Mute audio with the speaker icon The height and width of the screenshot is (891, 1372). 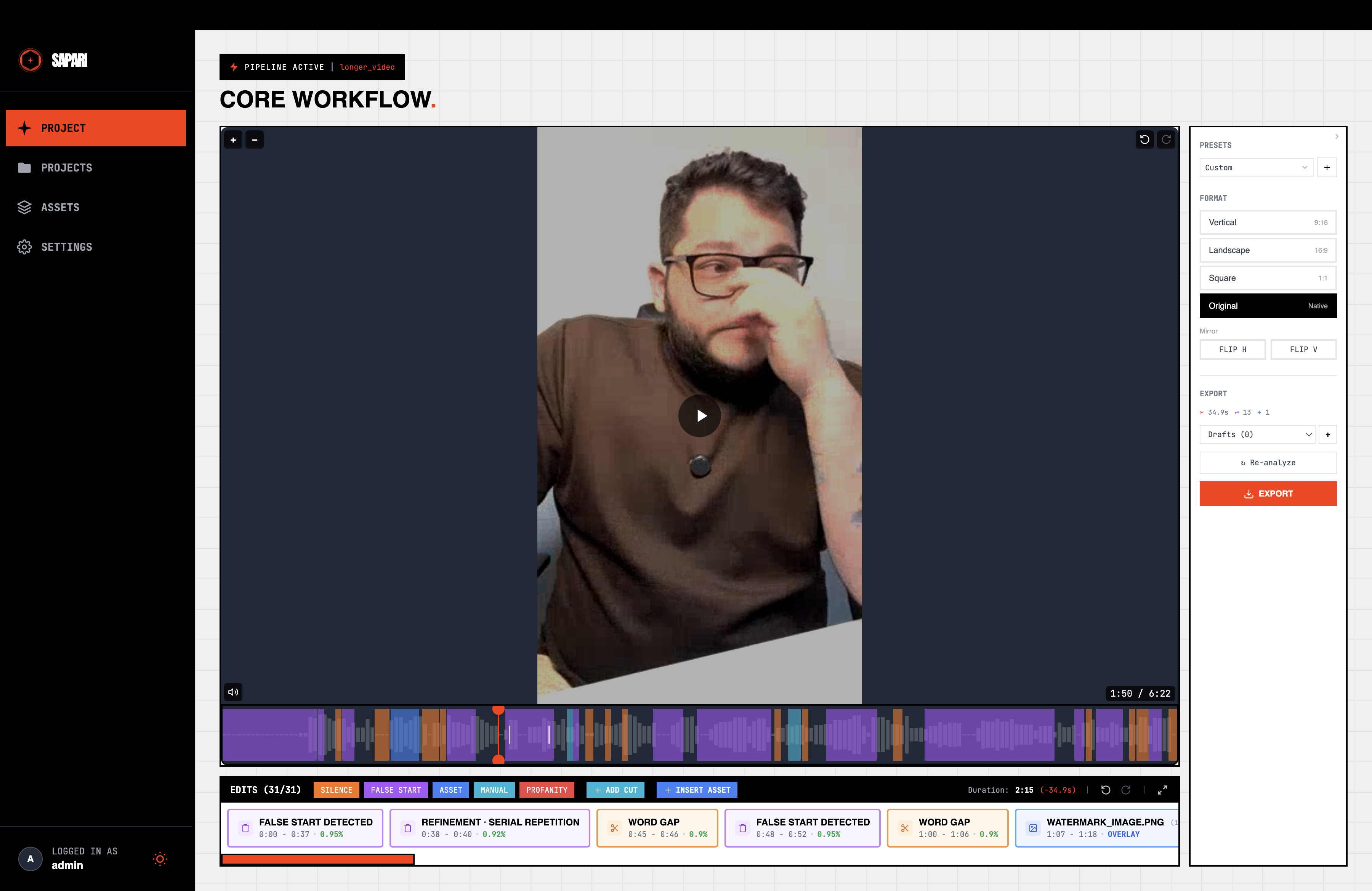233,692
